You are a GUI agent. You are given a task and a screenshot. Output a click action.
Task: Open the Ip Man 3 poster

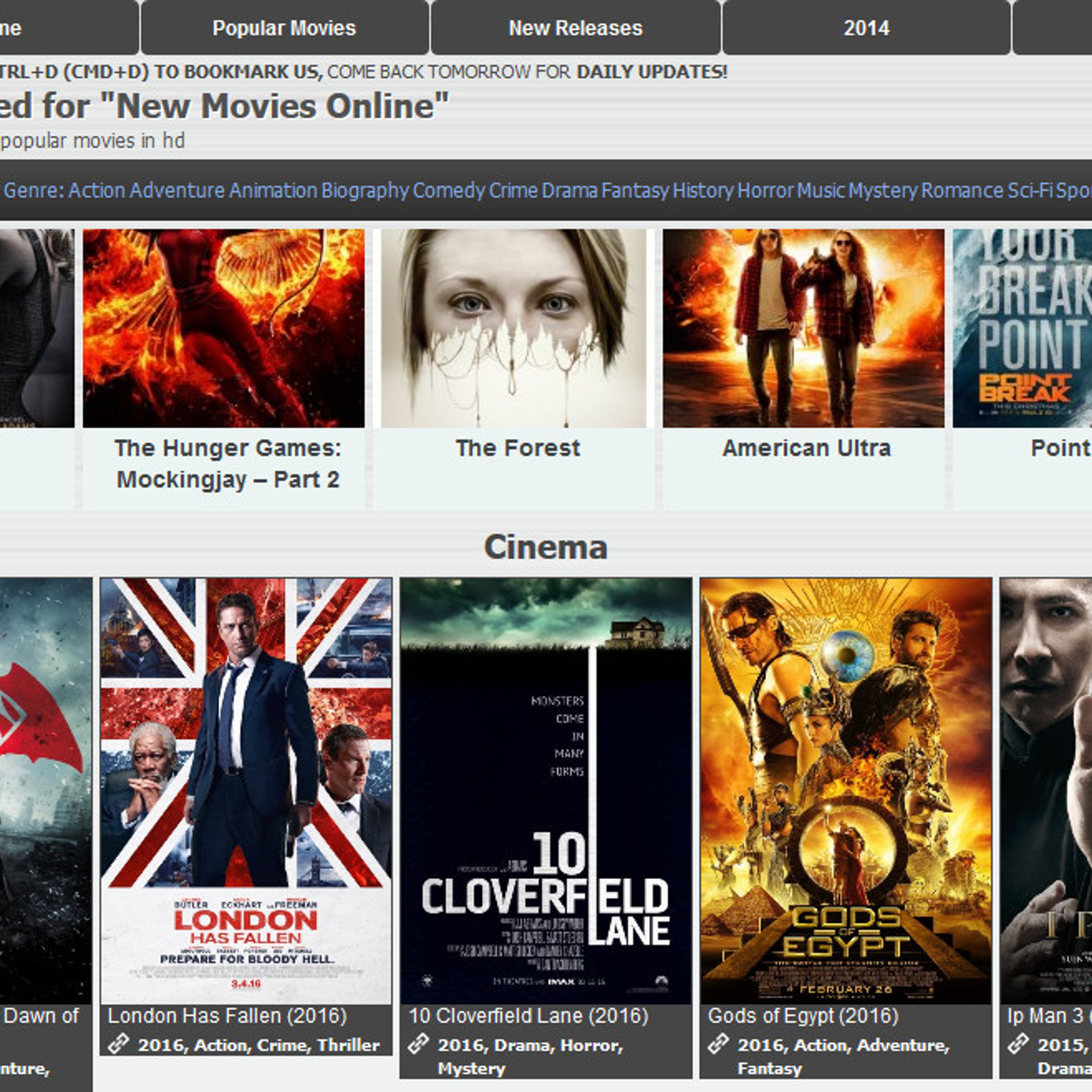pos(1046,791)
